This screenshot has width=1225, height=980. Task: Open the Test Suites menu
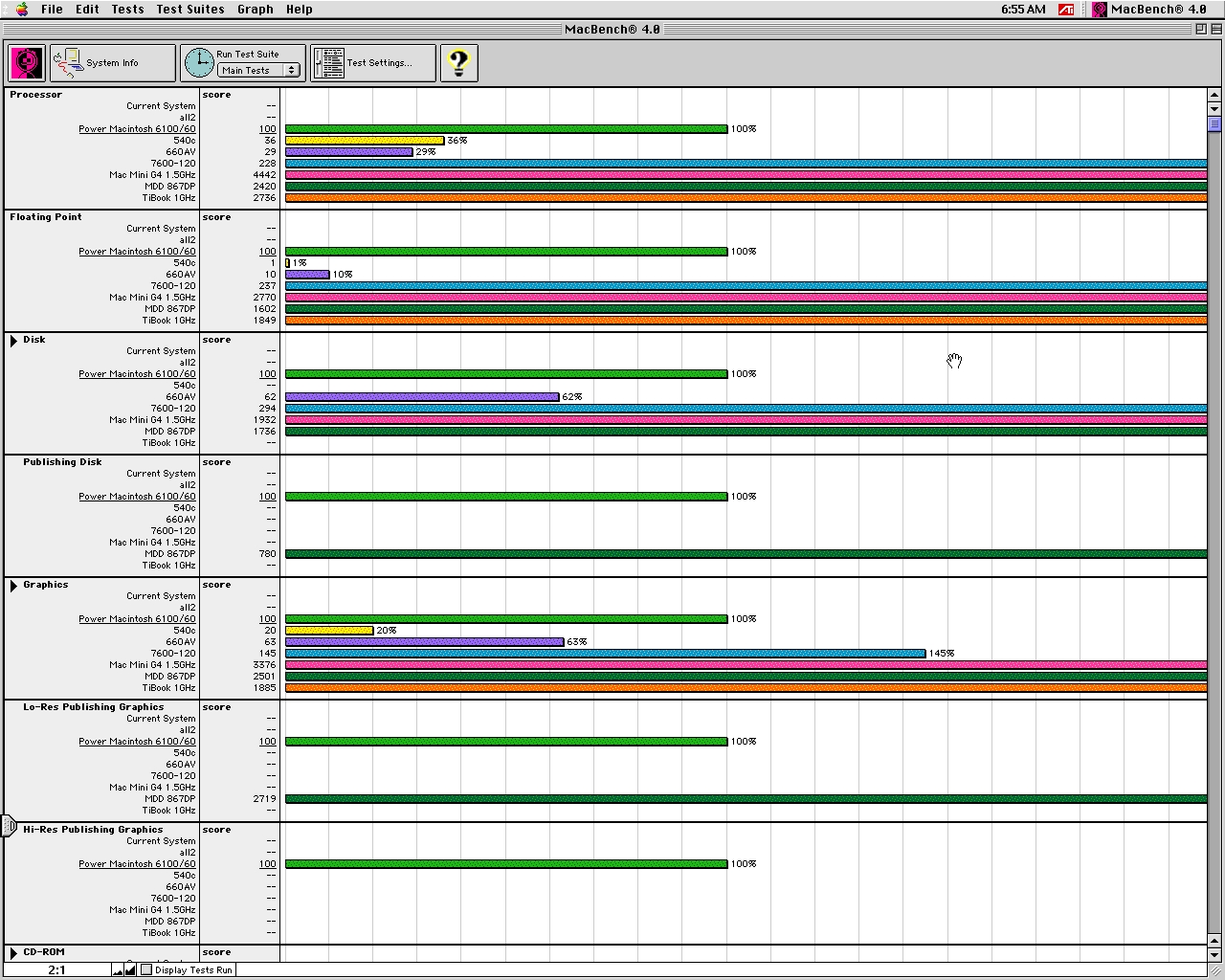(189, 10)
